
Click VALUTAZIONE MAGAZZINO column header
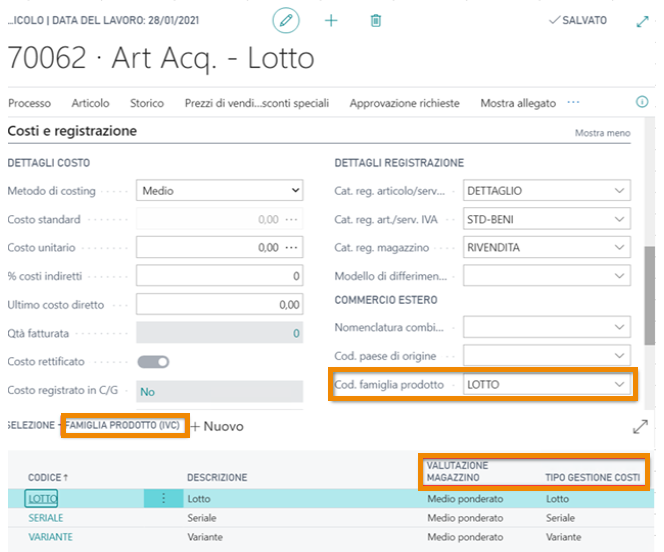pos(457,472)
